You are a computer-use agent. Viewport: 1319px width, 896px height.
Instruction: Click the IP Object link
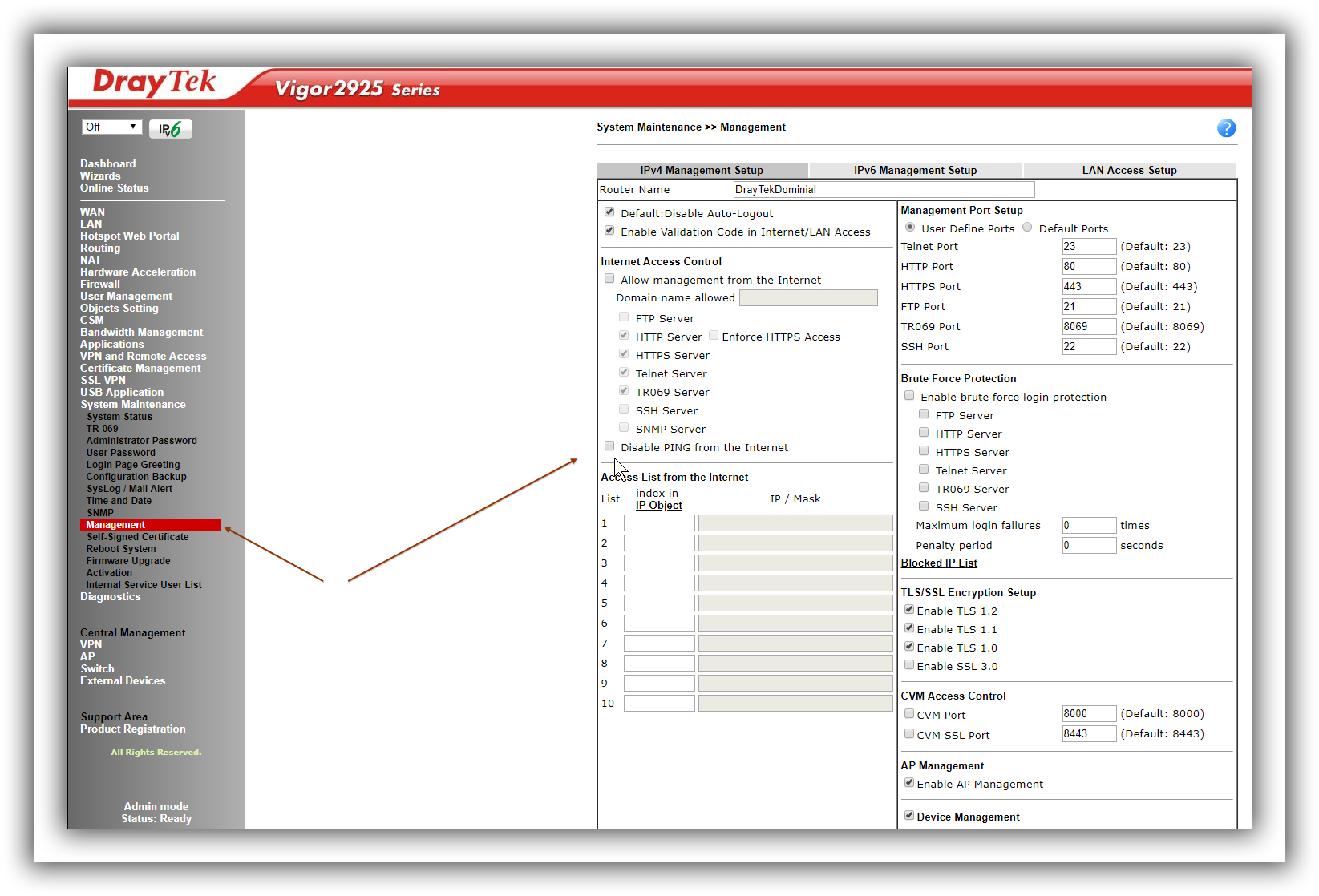(x=658, y=506)
